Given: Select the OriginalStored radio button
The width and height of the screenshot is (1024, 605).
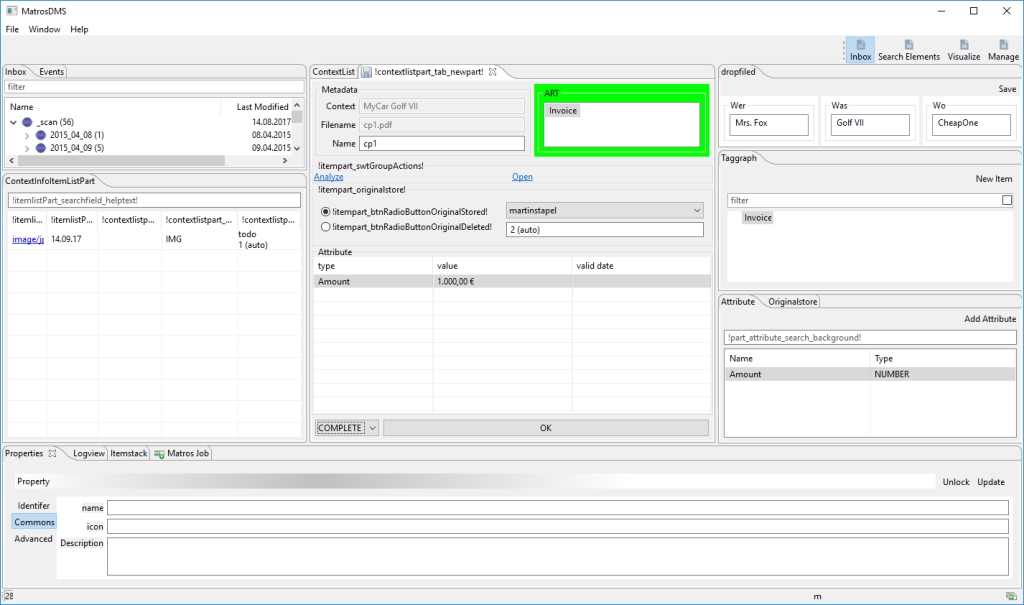Looking at the screenshot, I should tap(323, 210).
